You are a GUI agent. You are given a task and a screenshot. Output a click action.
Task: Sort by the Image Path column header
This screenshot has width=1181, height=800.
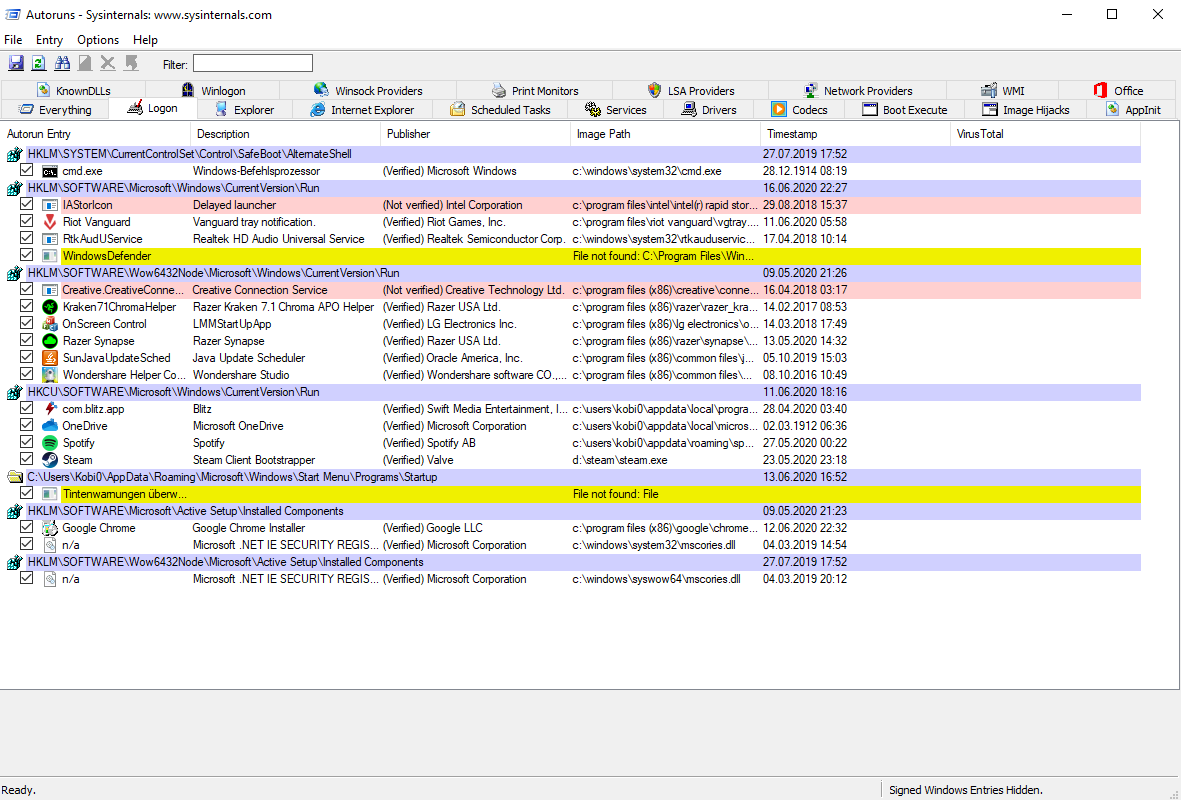[665, 134]
